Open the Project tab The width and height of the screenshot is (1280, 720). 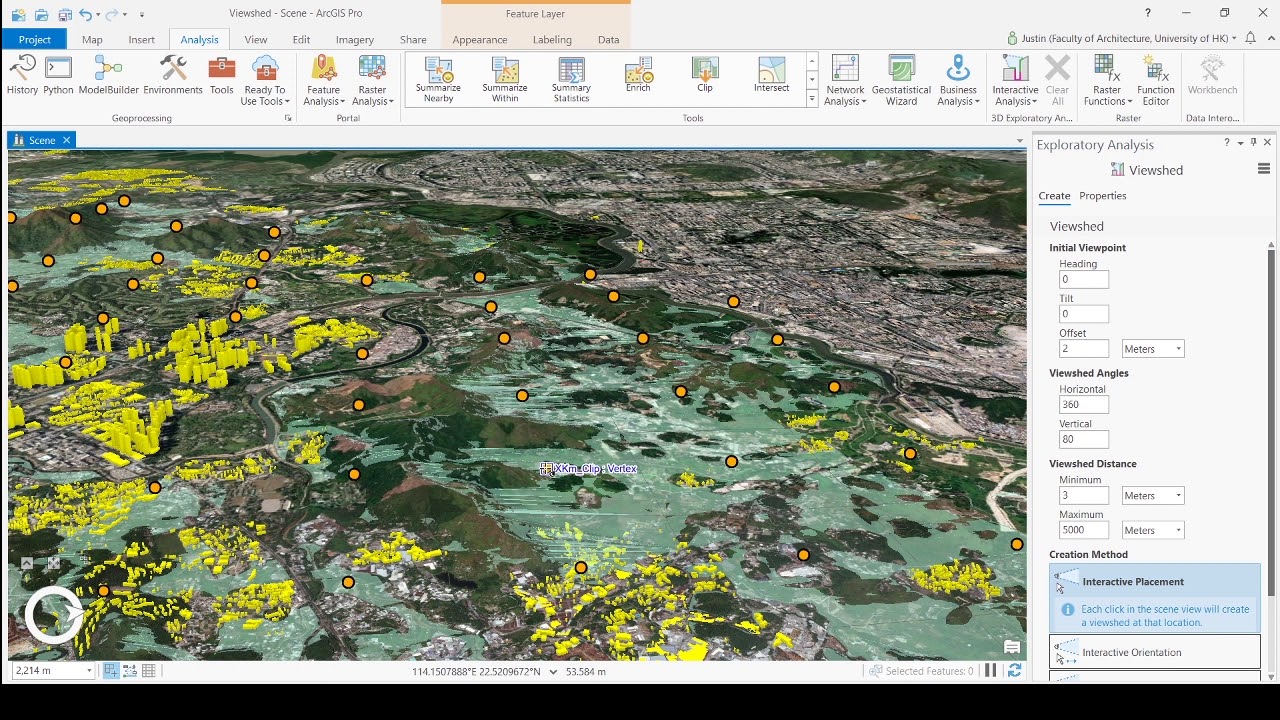(34, 39)
